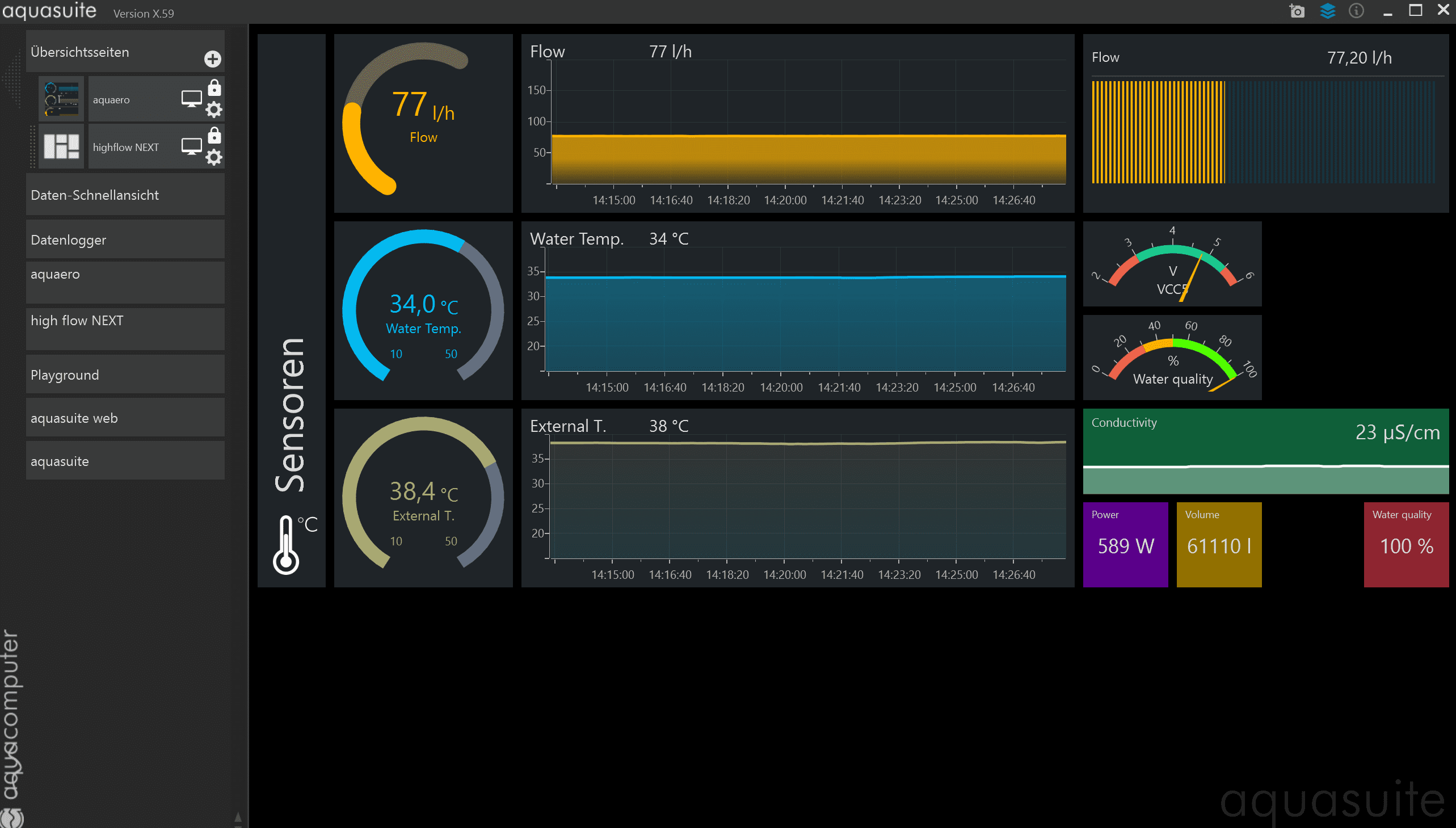
Task: Click the purple Power 589 W tile
Action: [1125, 544]
